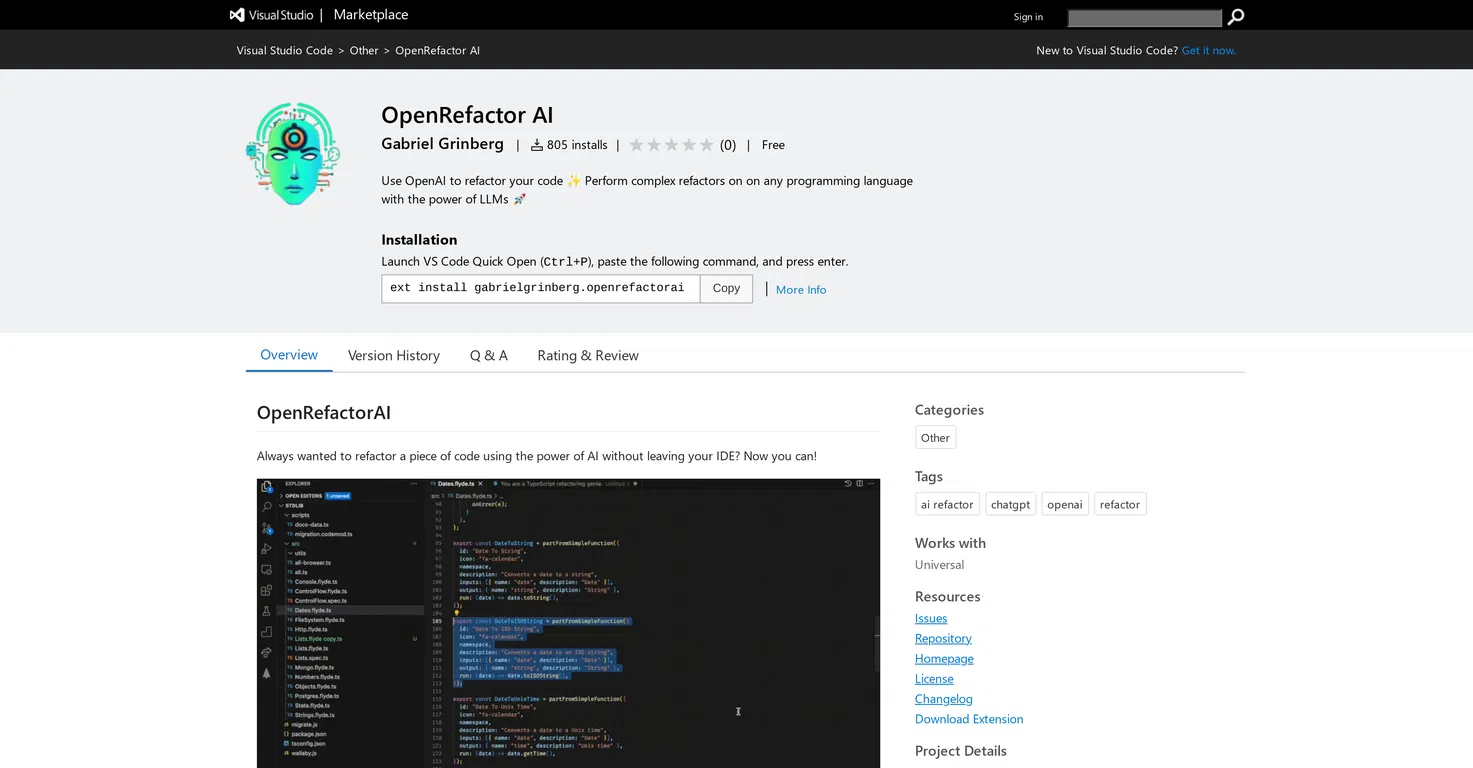This screenshot has height=768, width=1473.
Task: Click the search magnifier icon
Action: 1236,17
